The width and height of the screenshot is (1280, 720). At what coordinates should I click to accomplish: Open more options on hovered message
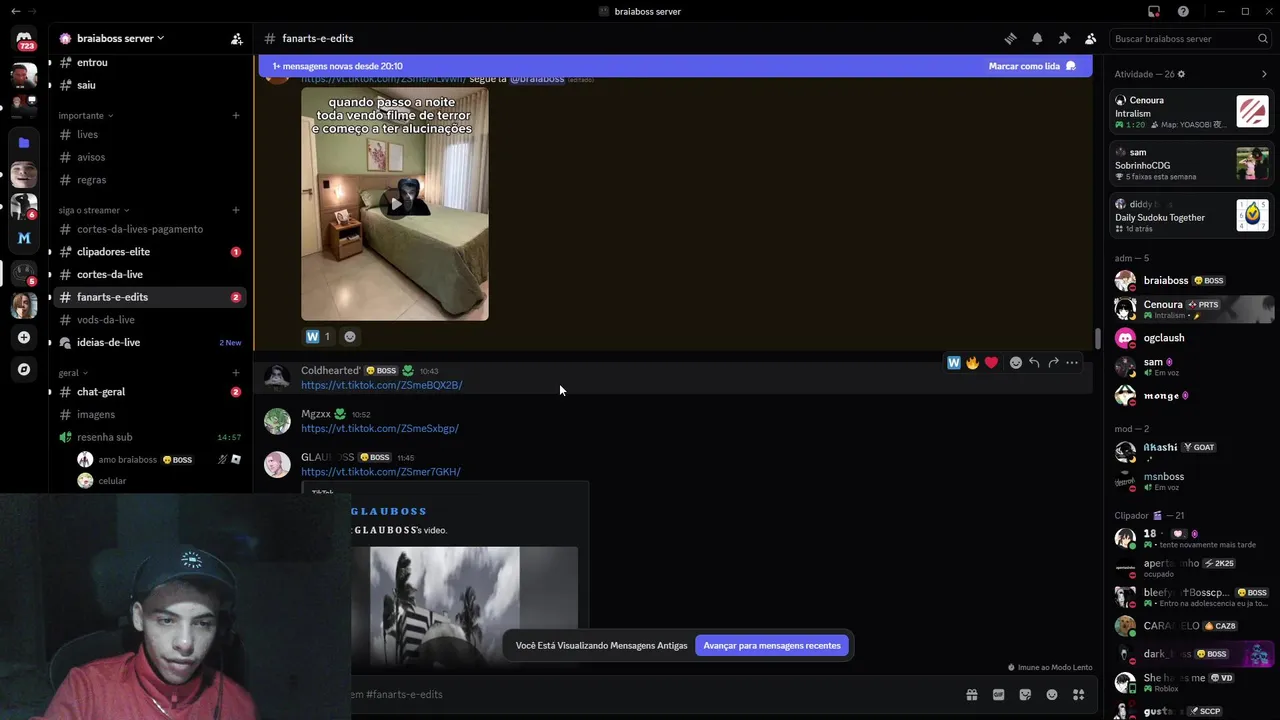[x=1072, y=362]
